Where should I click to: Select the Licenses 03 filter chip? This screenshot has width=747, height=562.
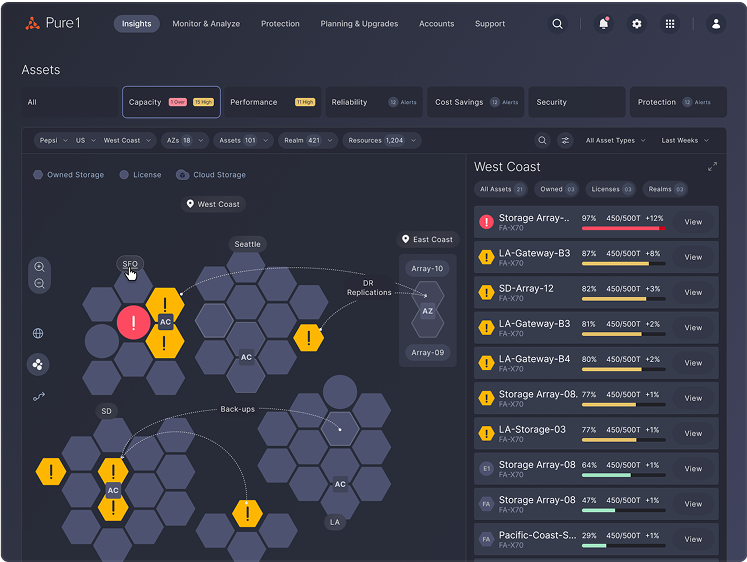click(x=611, y=189)
